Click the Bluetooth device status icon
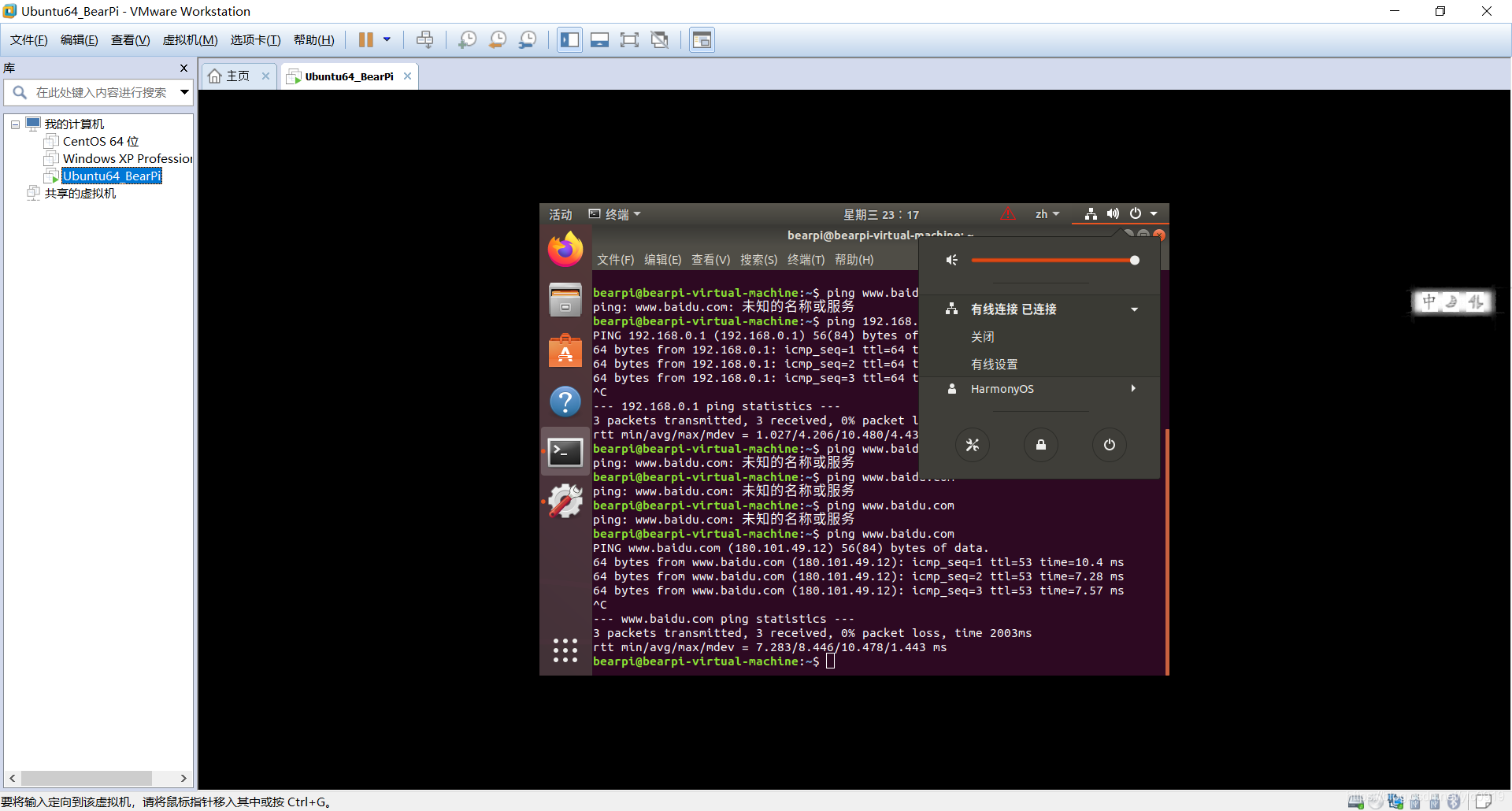Viewport: 1512px width, 811px height. tap(1454, 802)
